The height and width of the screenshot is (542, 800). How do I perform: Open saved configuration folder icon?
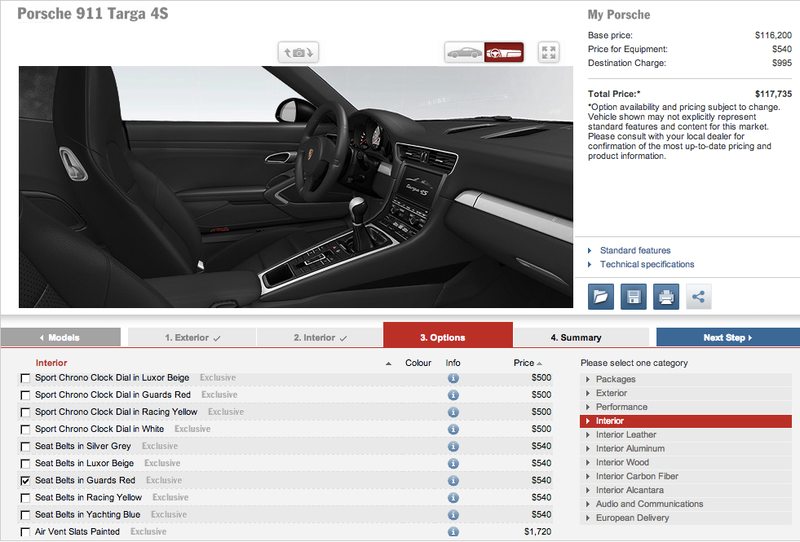point(601,297)
